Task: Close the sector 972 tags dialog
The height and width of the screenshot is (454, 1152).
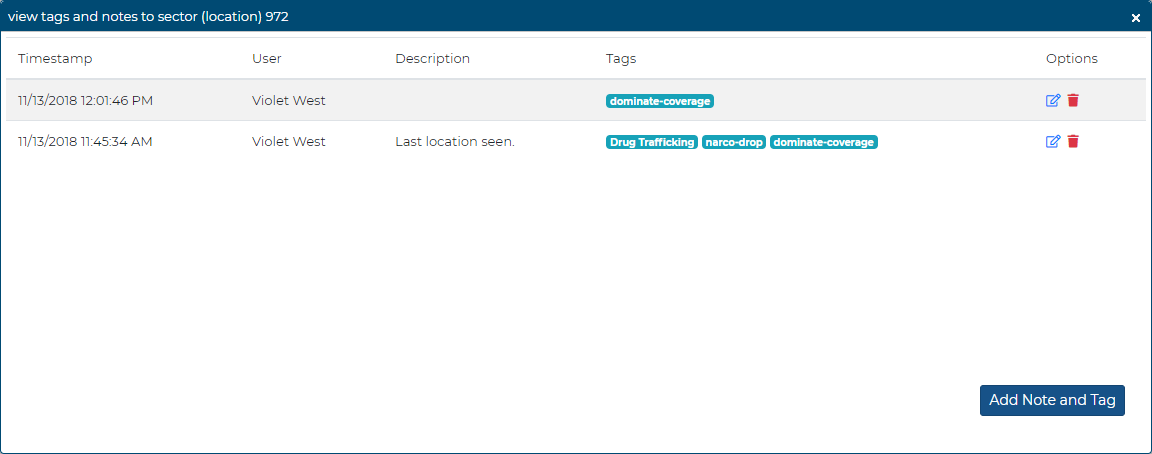Action: point(1135,18)
